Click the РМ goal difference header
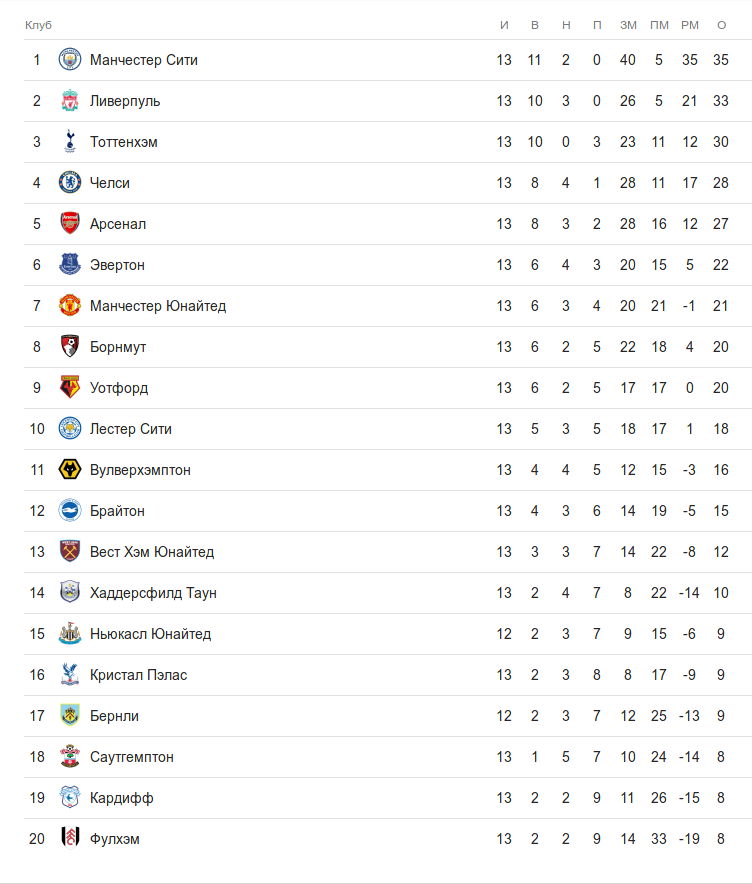This screenshot has width=752, height=884. point(690,24)
